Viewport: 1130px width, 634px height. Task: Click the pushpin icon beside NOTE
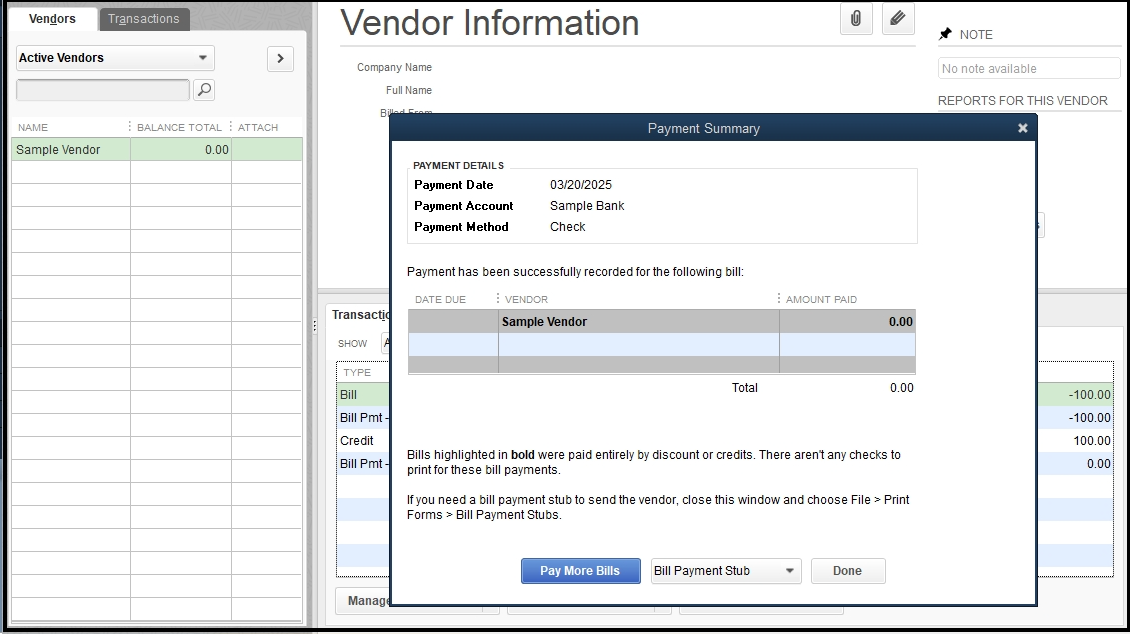[x=945, y=34]
